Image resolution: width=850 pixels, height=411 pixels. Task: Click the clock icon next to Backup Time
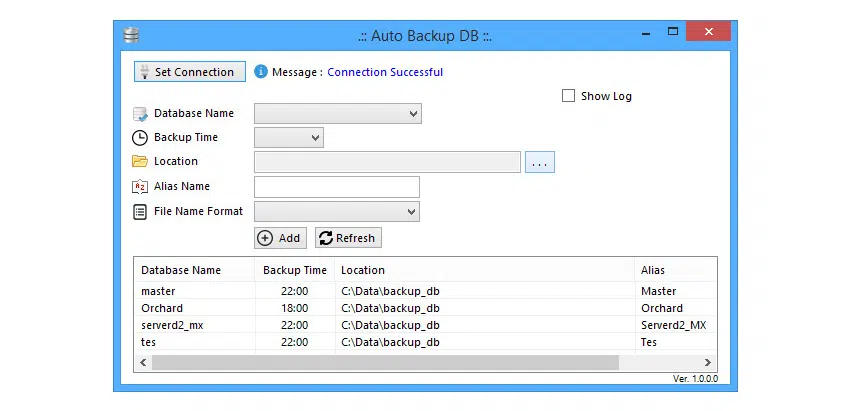140,138
